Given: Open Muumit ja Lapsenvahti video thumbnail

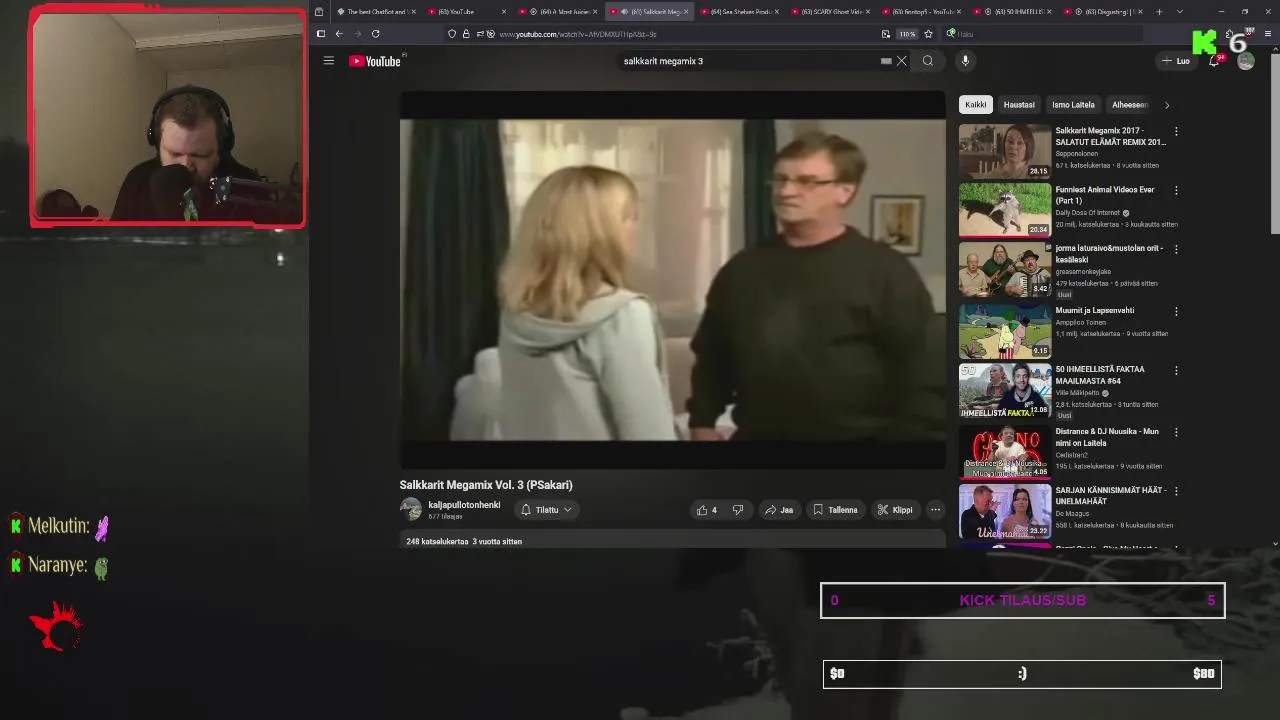Looking at the screenshot, I should coord(1005,332).
